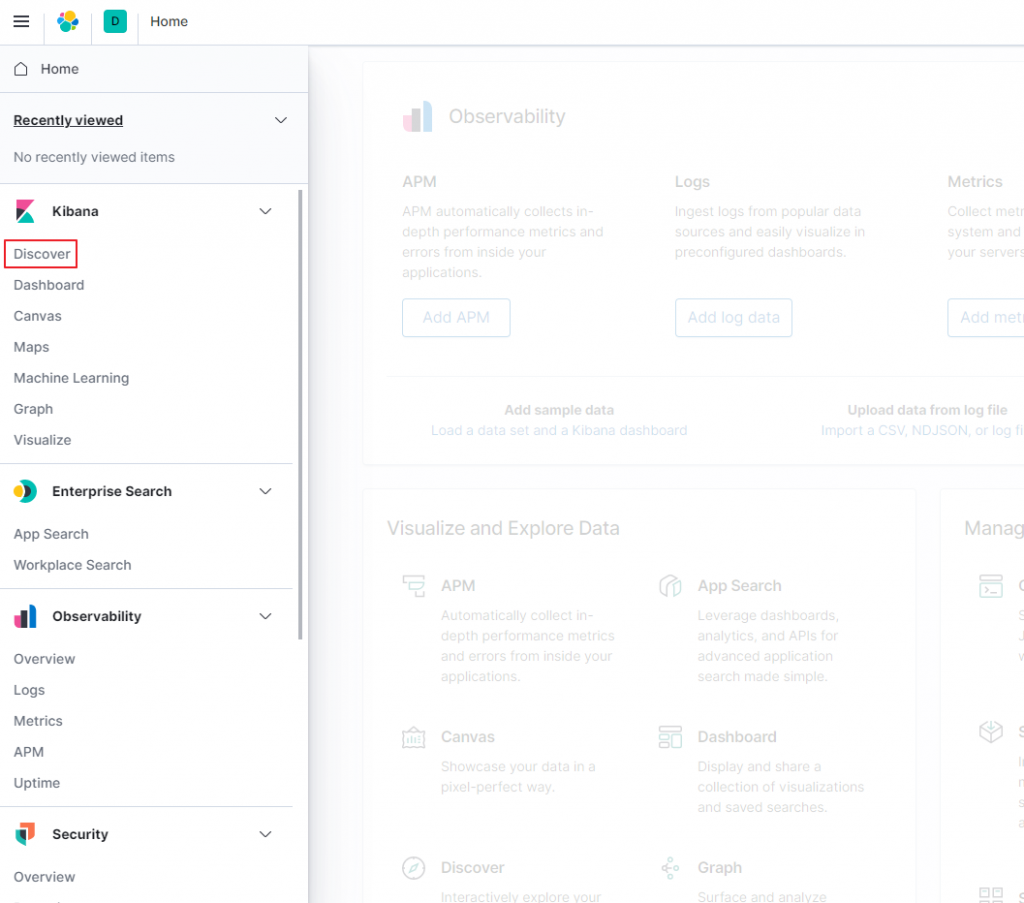Click the Home house icon in sidebar
This screenshot has height=903, width=1024.
tap(21, 69)
